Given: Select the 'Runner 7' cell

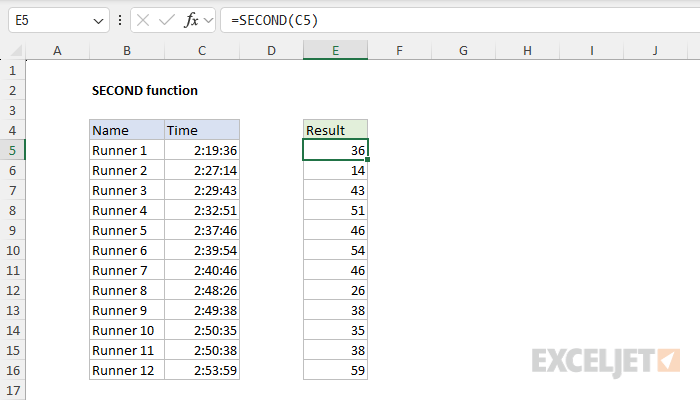Looking at the screenshot, I should [x=127, y=271].
